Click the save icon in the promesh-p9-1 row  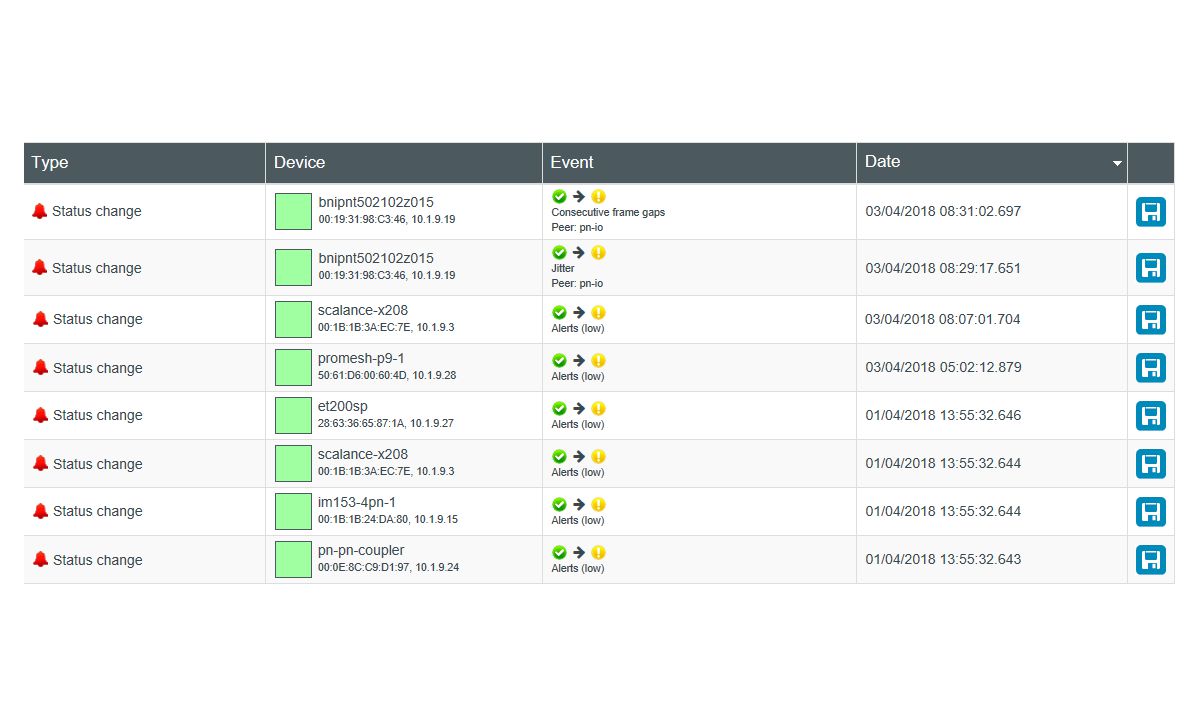1150,368
